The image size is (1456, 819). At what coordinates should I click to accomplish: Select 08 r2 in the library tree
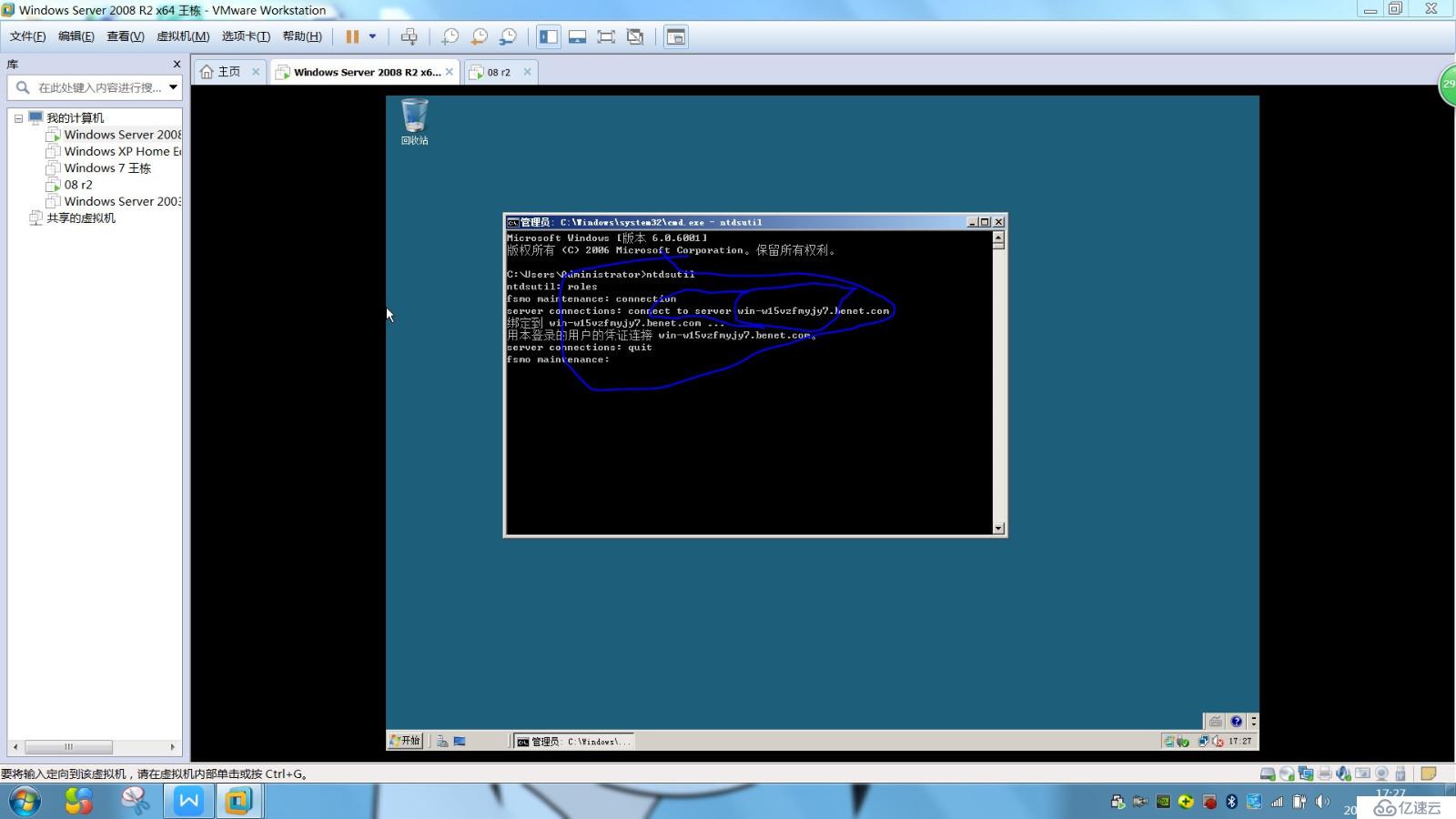click(70, 185)
